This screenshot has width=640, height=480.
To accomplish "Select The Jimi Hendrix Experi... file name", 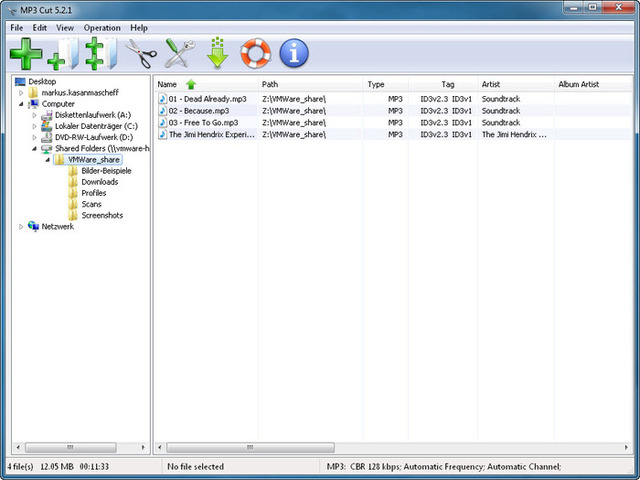I will [x=212, y=134].
